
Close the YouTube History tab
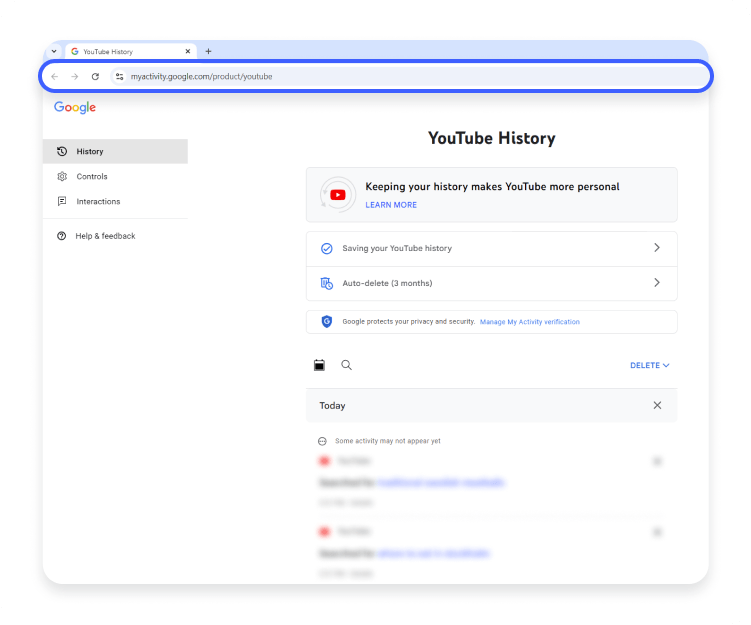[188, 51]
